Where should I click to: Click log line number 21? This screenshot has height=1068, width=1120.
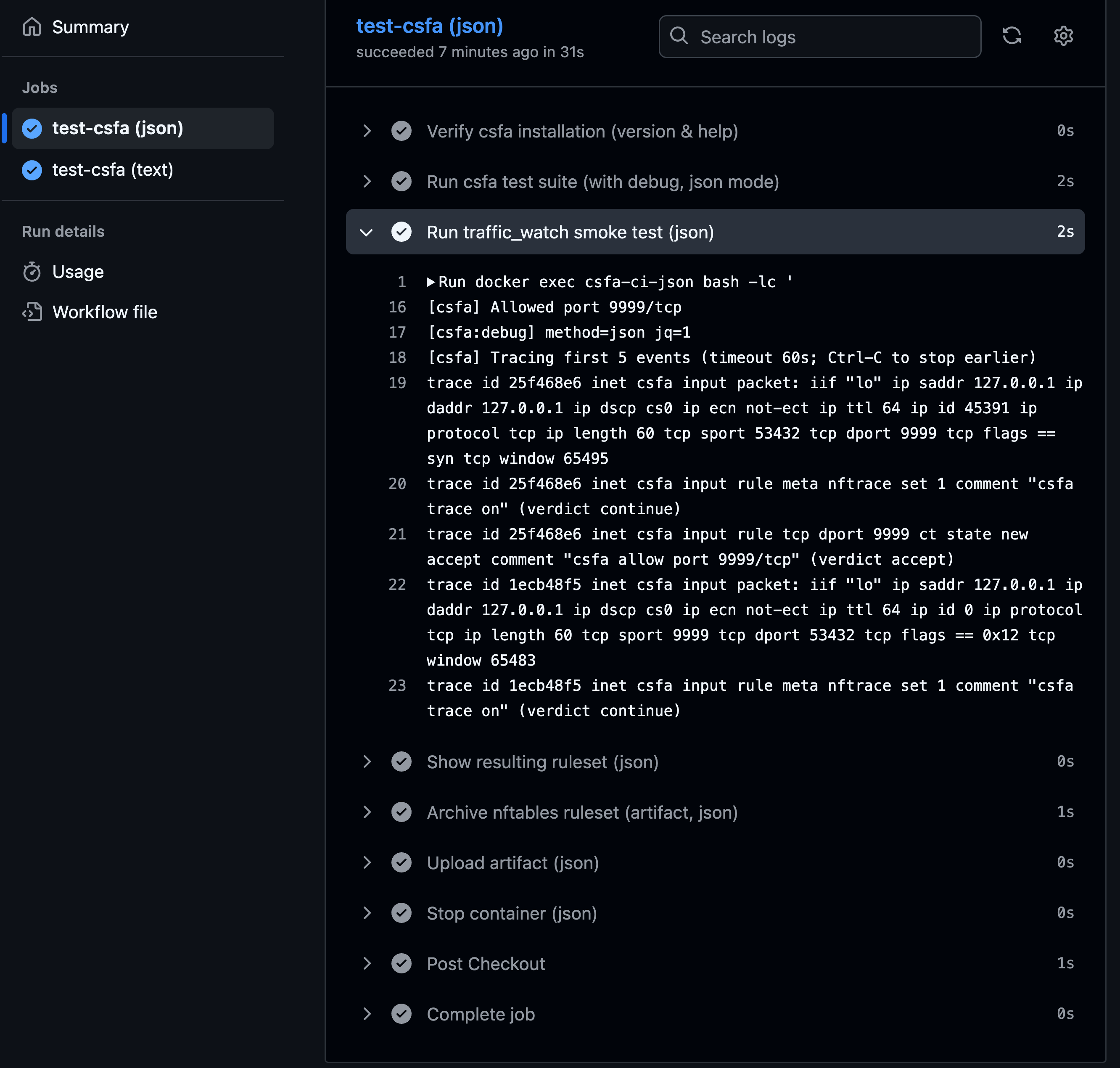397,534
